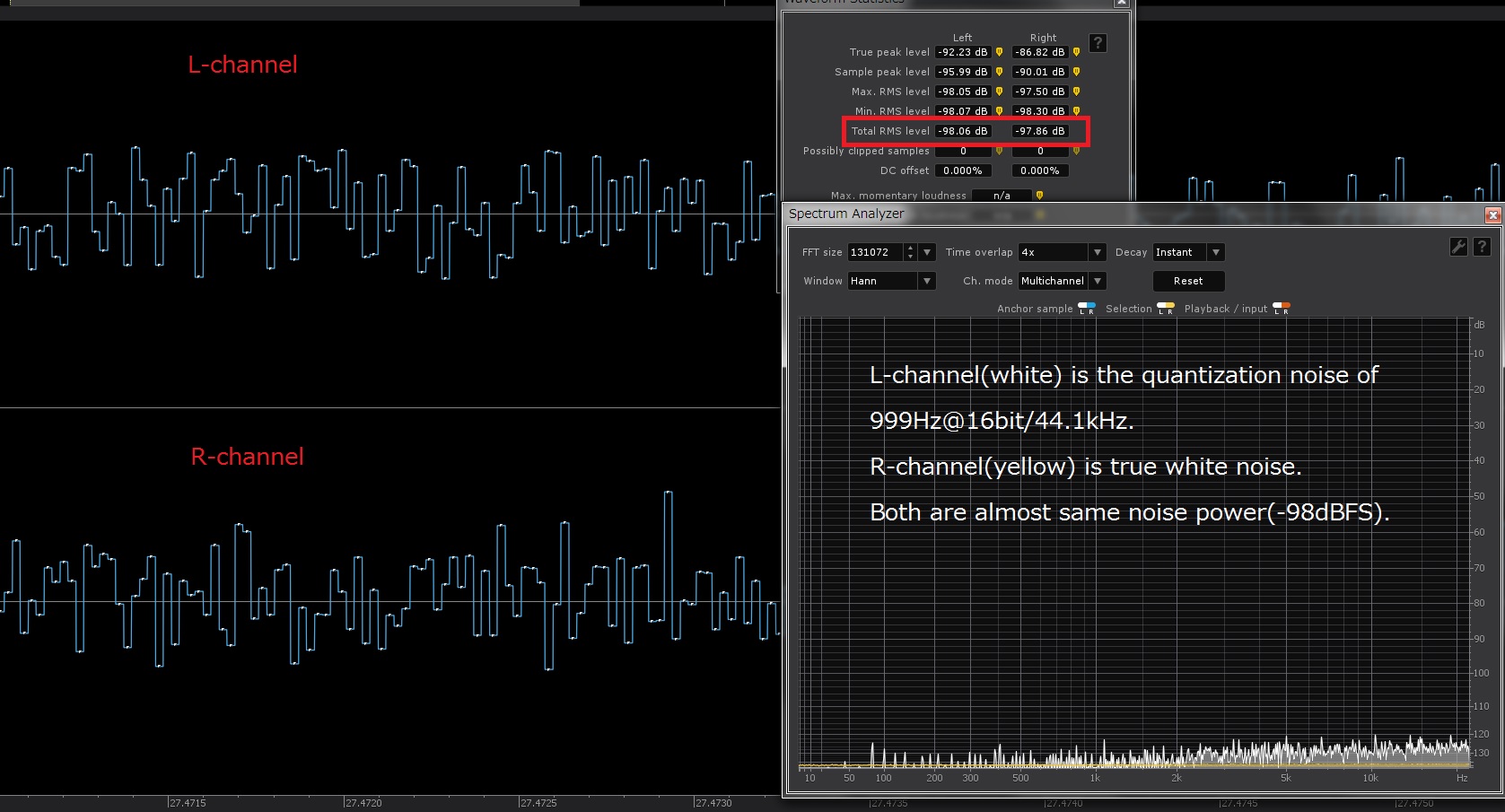
Task: Jump to Right Max. RMS level marker
Action: click(1076, 92)
